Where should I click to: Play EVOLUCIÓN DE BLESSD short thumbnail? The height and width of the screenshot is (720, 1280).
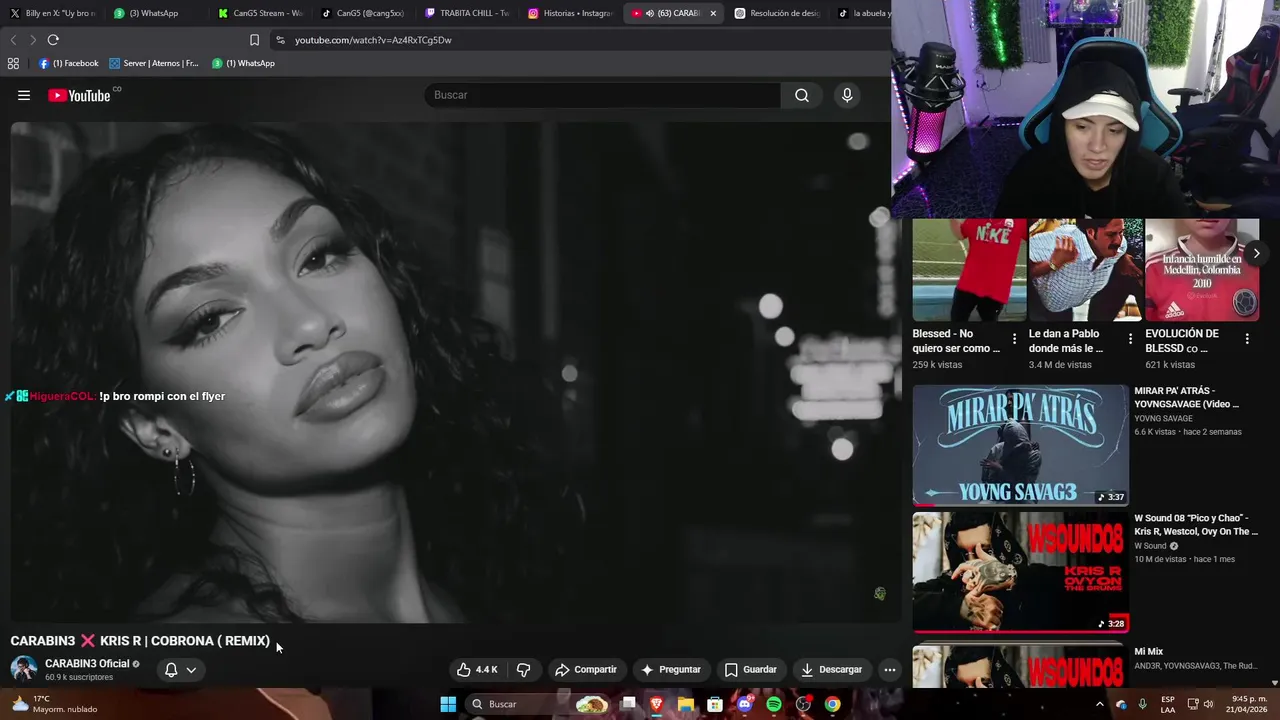(1201, 270)
